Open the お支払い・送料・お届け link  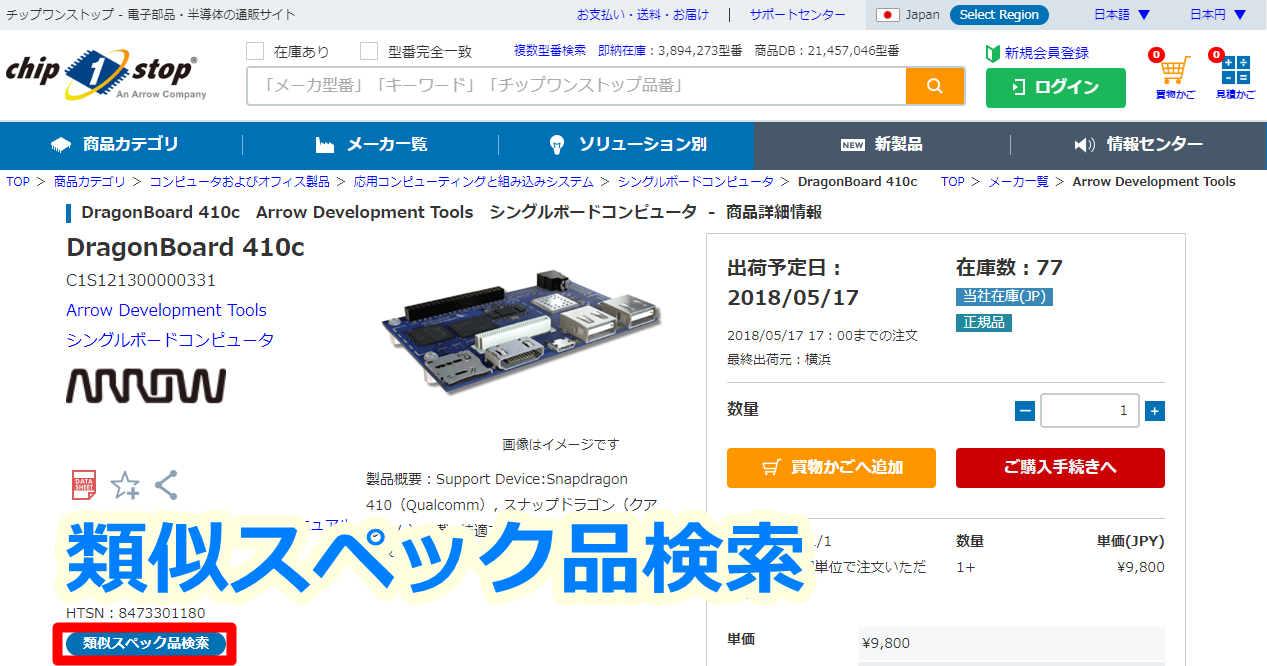643,15
